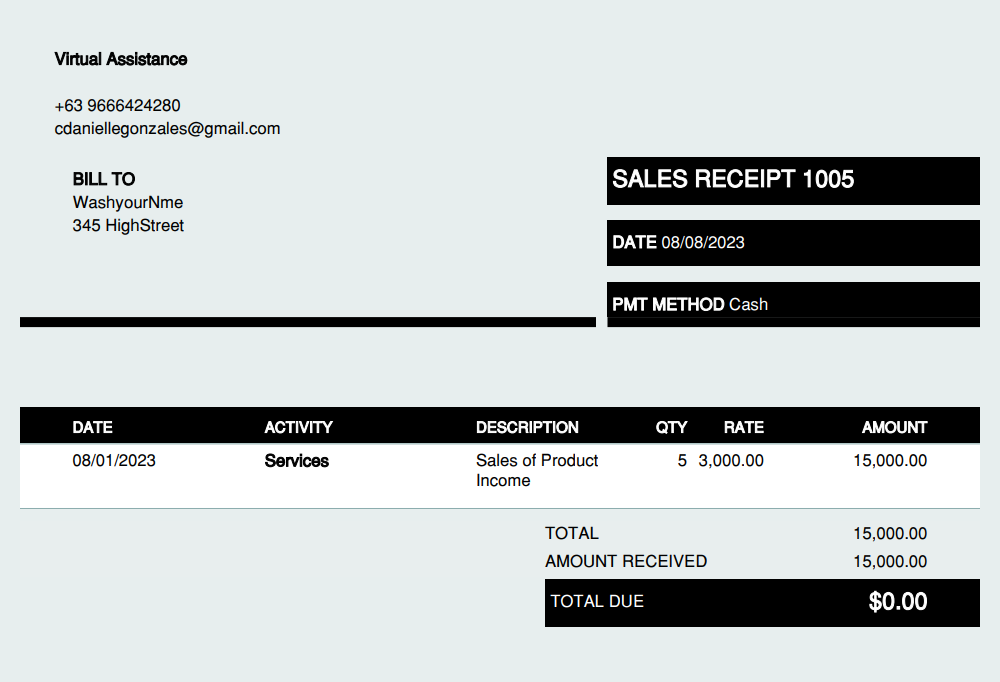
Task: Click the Sales of Product Income description
Action: (x=537, y=470)
